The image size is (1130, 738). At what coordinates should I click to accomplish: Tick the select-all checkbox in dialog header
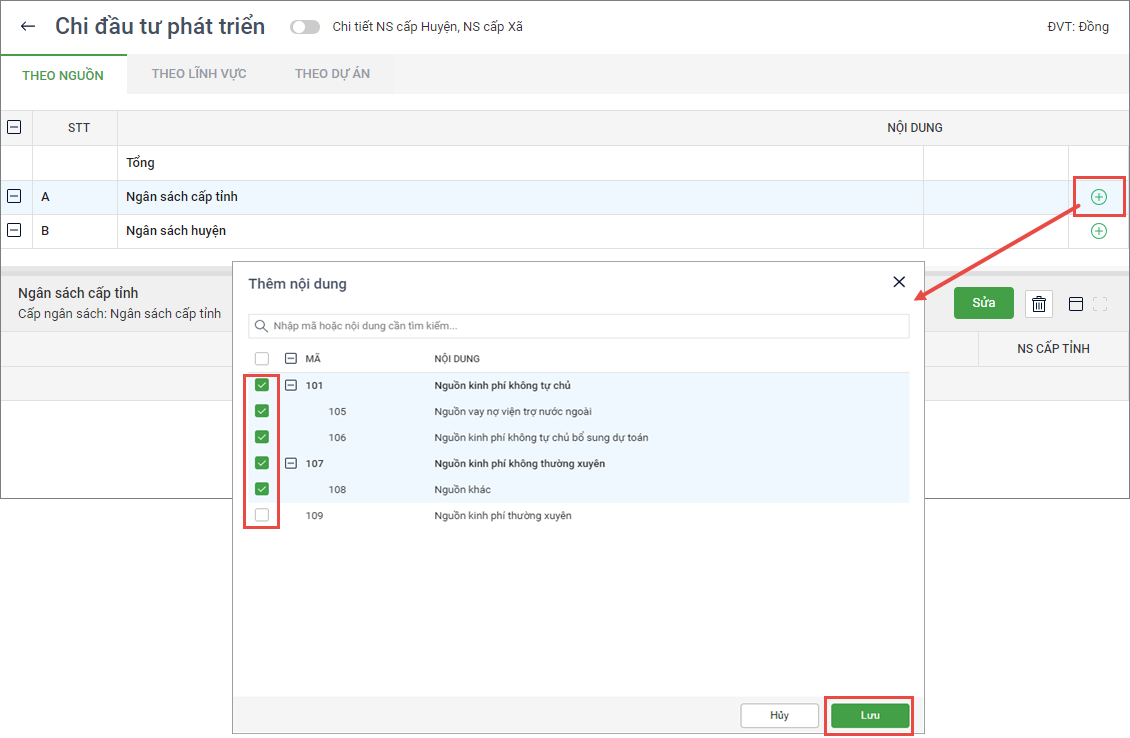262,359
